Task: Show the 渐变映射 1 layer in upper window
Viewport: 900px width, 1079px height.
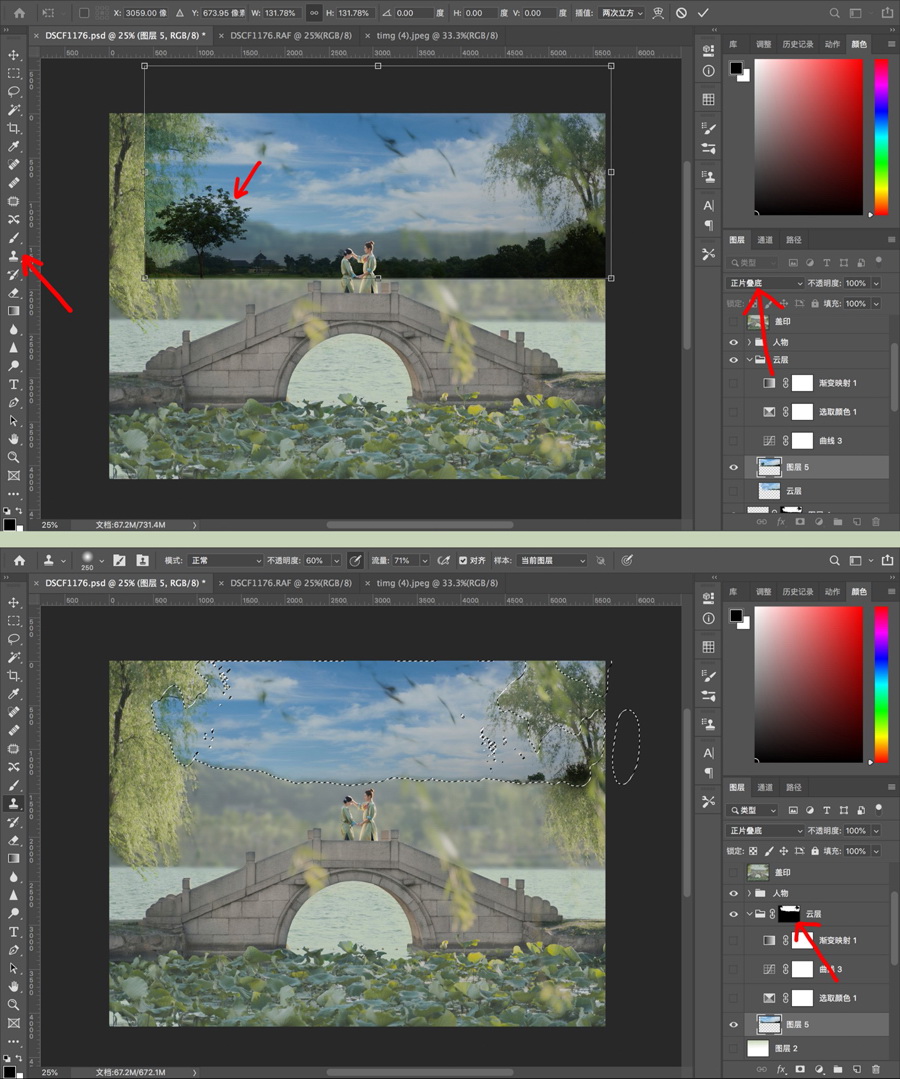Action: tap(733, 383)
